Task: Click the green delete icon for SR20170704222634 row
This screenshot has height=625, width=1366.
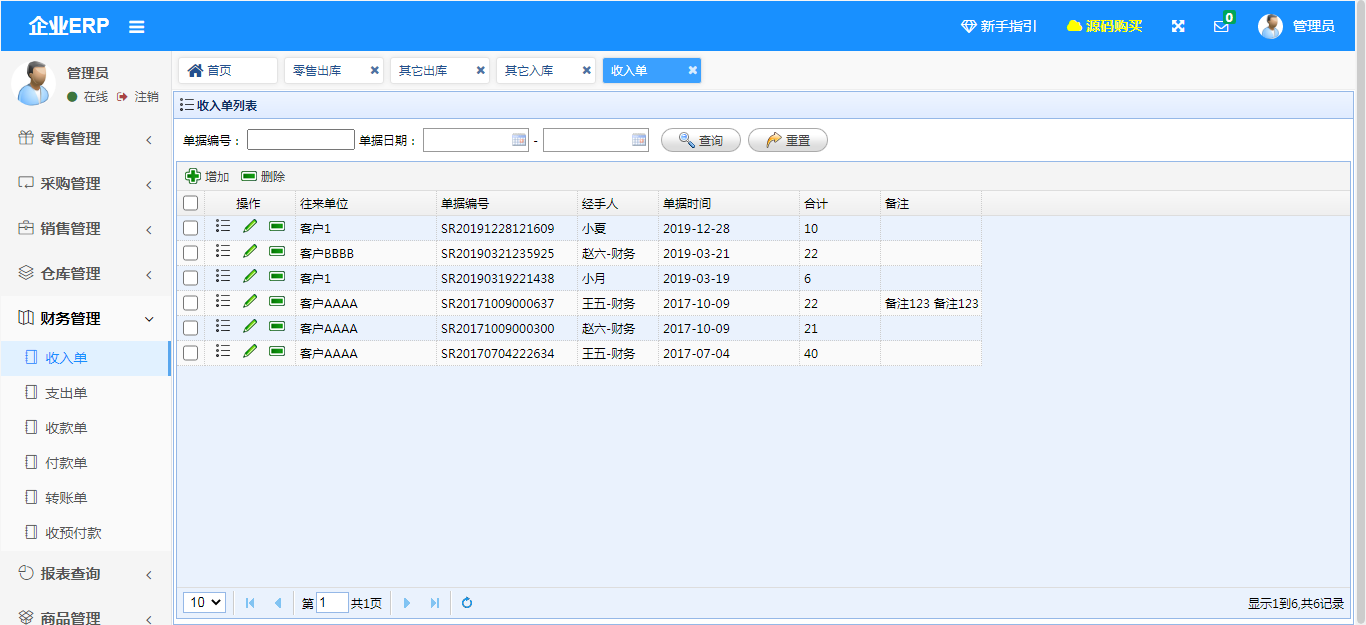Action: click(x=277, y=352)
